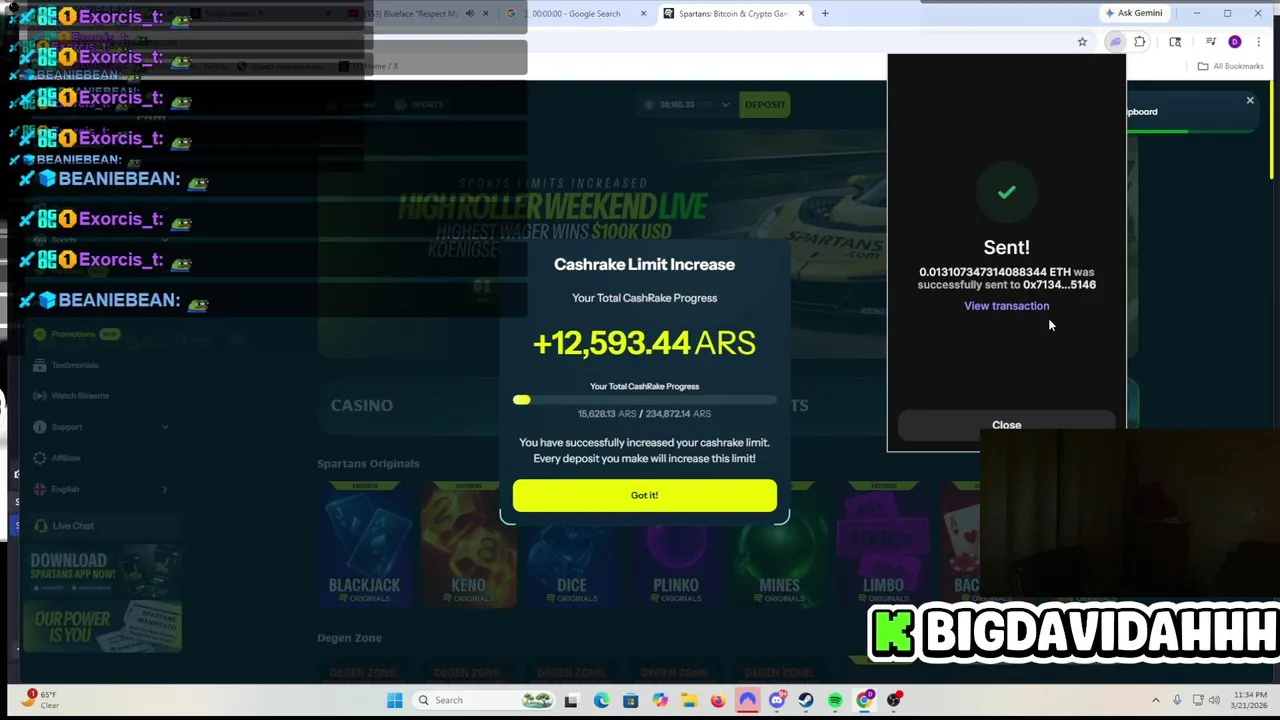
Task: Click the microphone tray icon
Action: click(1177, 700)
